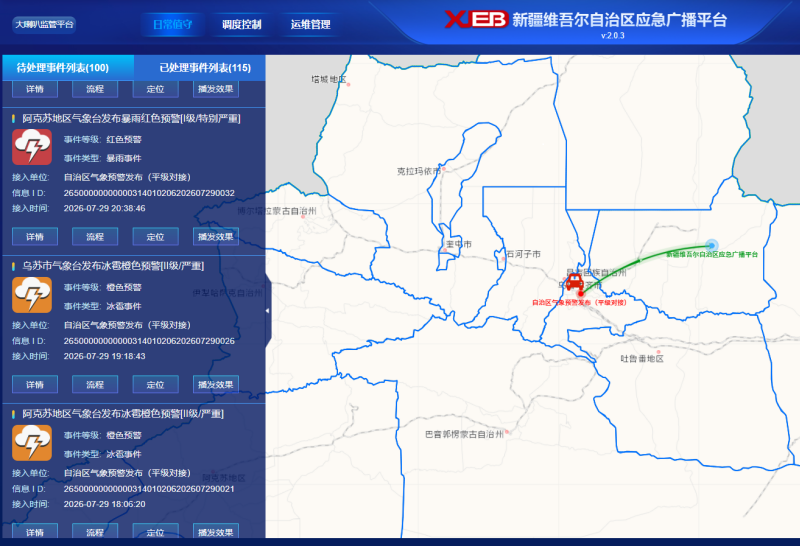The height and width of the screenshot is (546, 800).
Task: Open 流程 for 暴雨红色预警 event
Action: point(95,237)
